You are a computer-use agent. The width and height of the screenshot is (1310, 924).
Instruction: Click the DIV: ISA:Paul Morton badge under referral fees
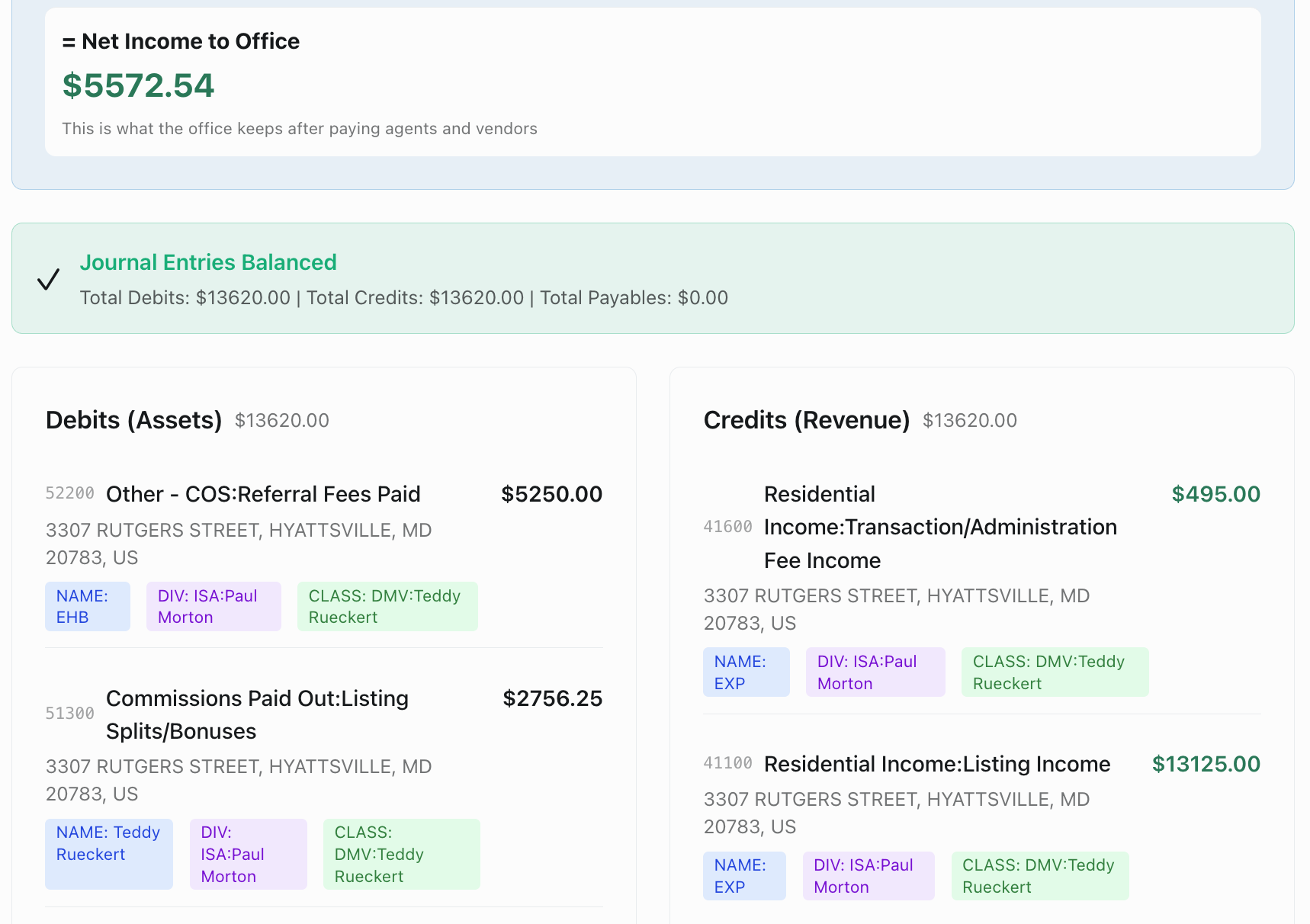(213, 606)
